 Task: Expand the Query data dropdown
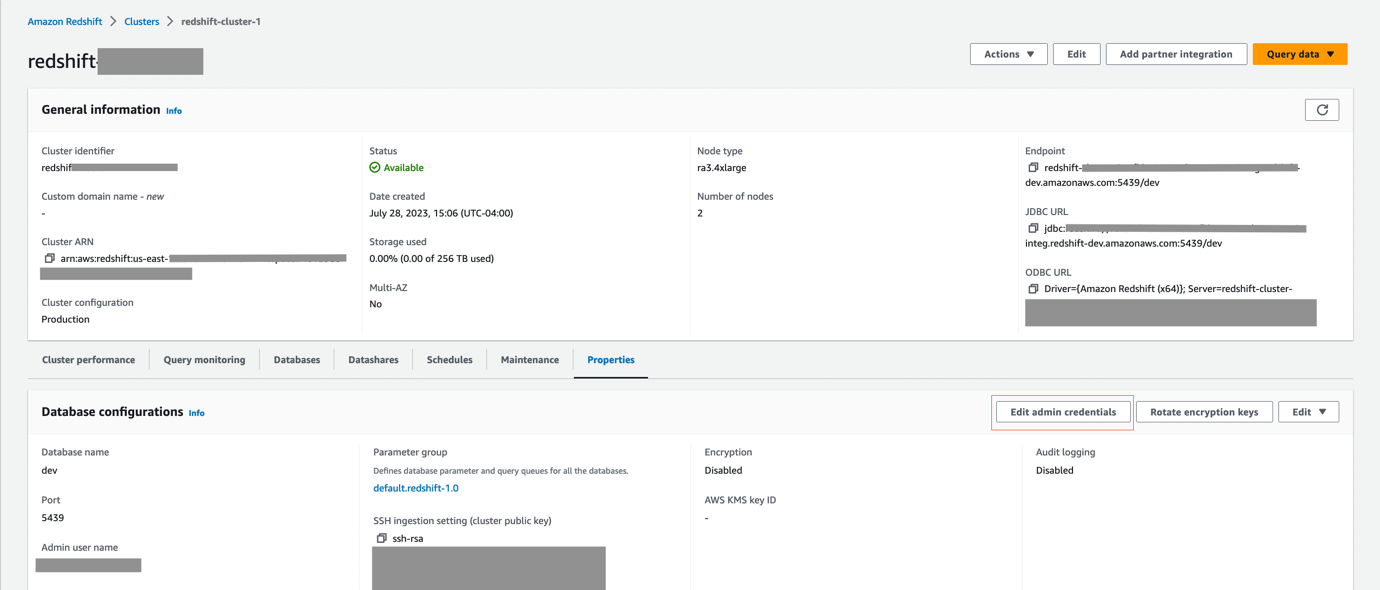click(x=1299, y=54)
